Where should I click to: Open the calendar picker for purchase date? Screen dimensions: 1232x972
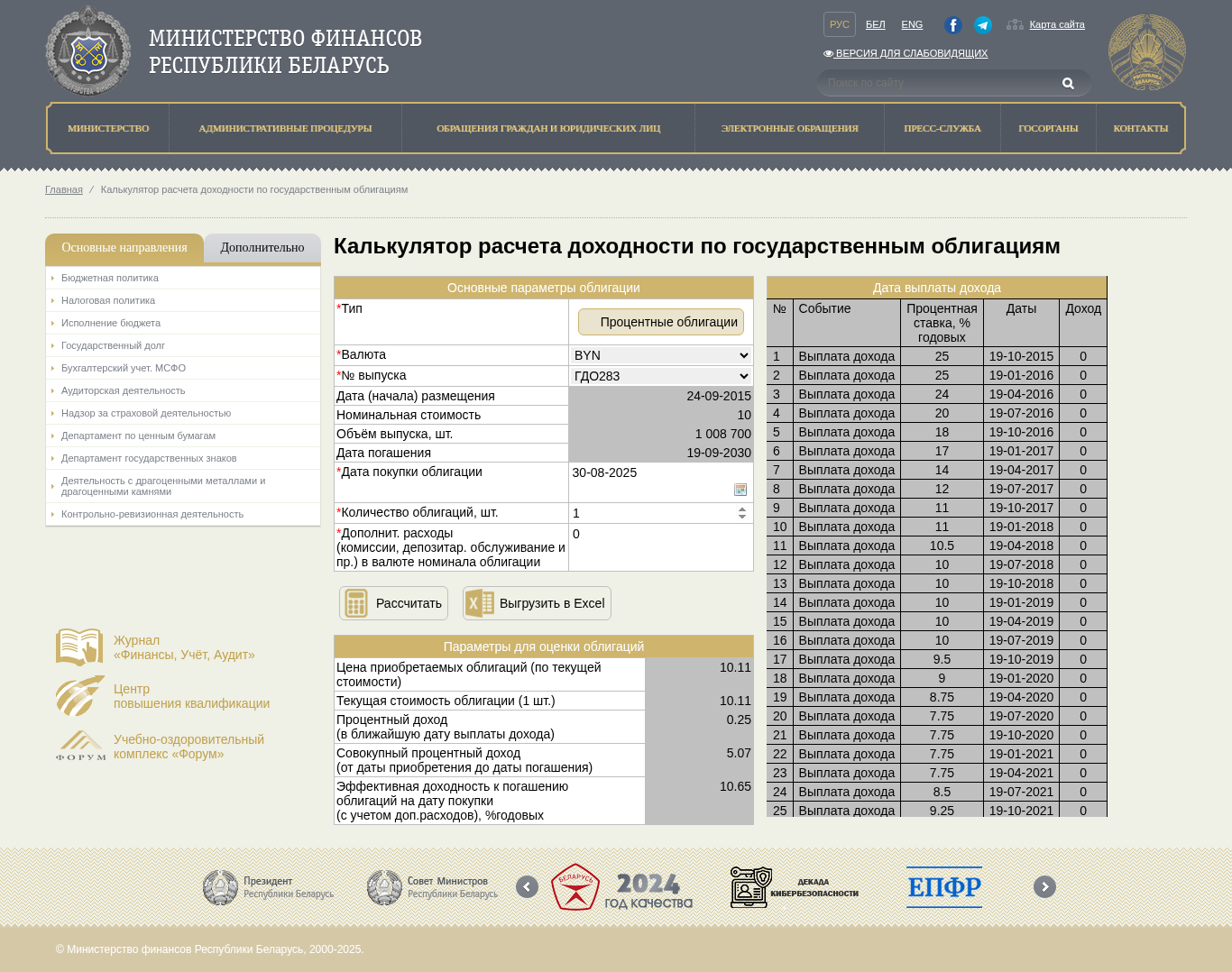[740, 490]
